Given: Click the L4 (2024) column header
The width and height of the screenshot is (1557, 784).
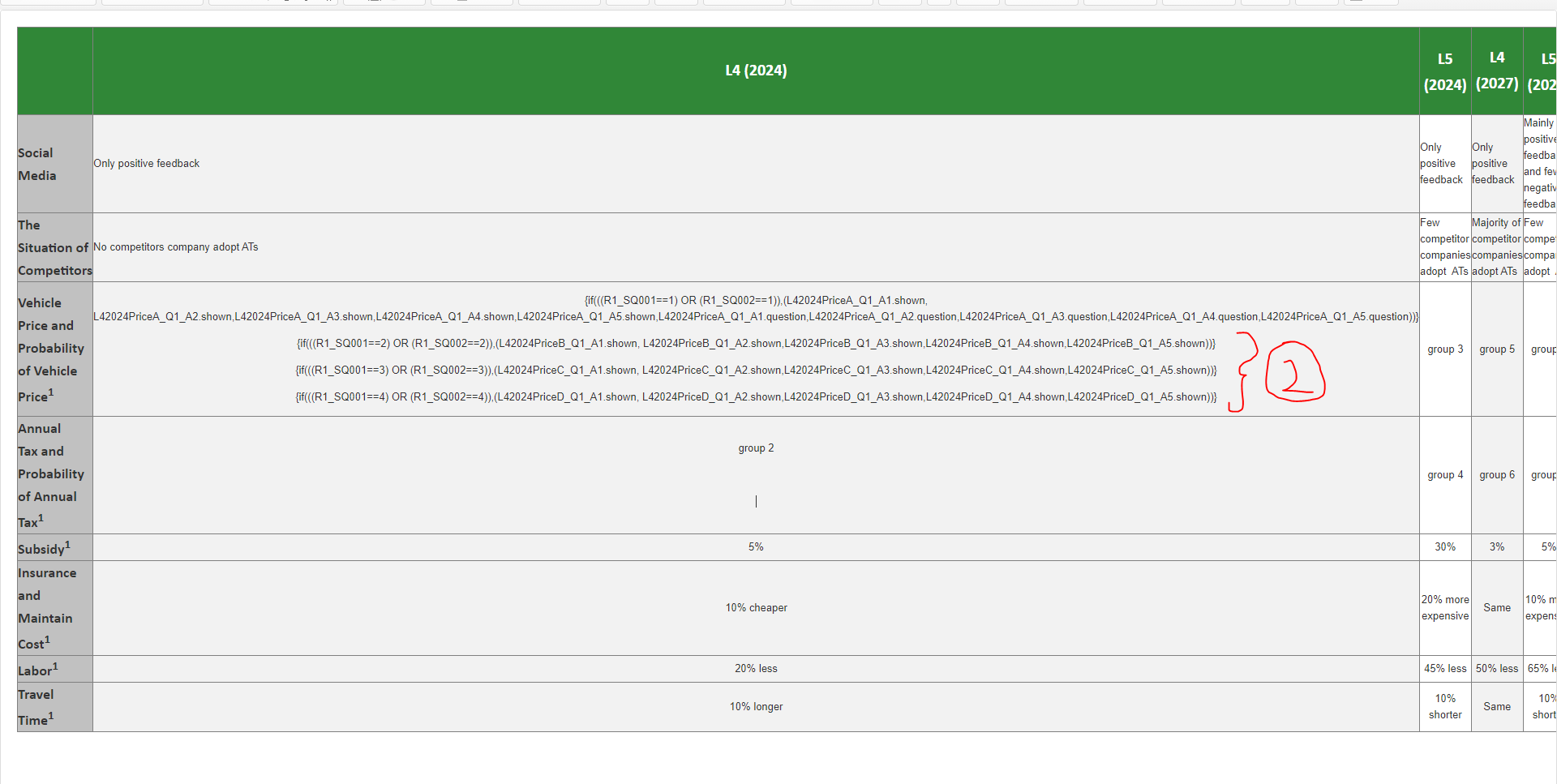Looking at the screenshot, I should (755, 71).
